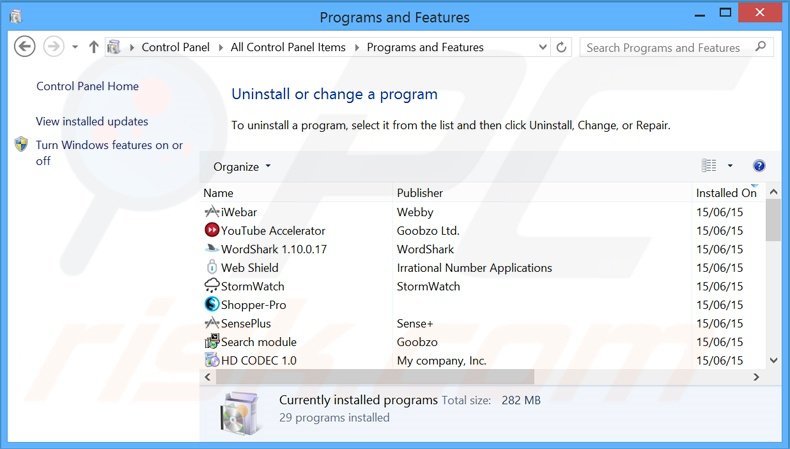Click the Windows features shield icon
790x449 pixels.
tap(21, 144)
